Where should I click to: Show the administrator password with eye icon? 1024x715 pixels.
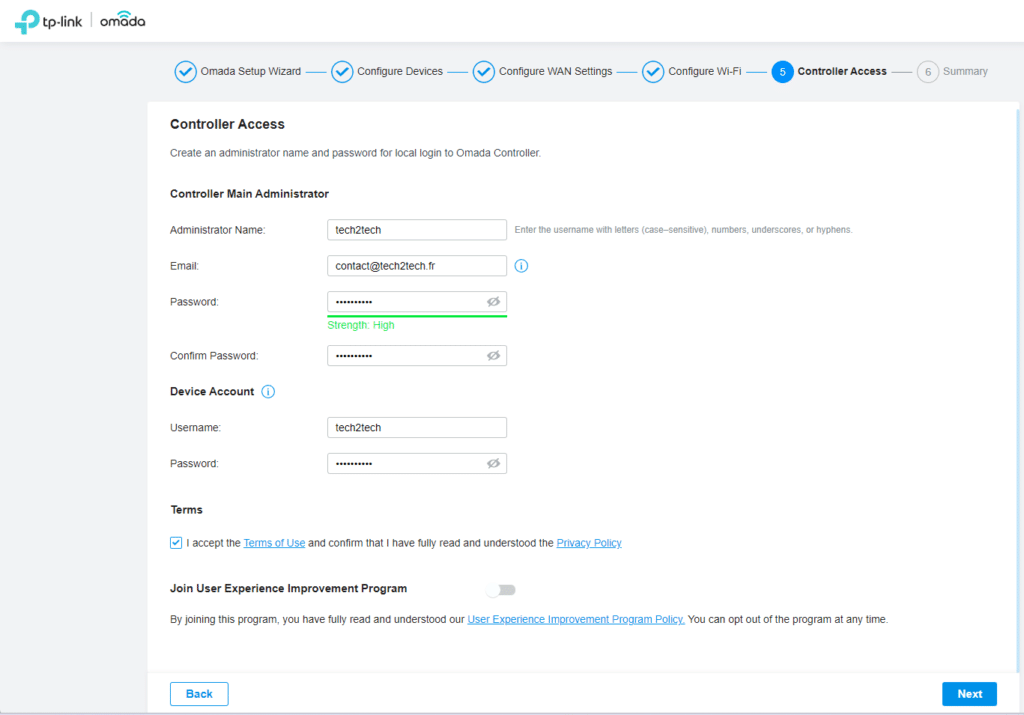pyautogui.click(x=493, y=302)
